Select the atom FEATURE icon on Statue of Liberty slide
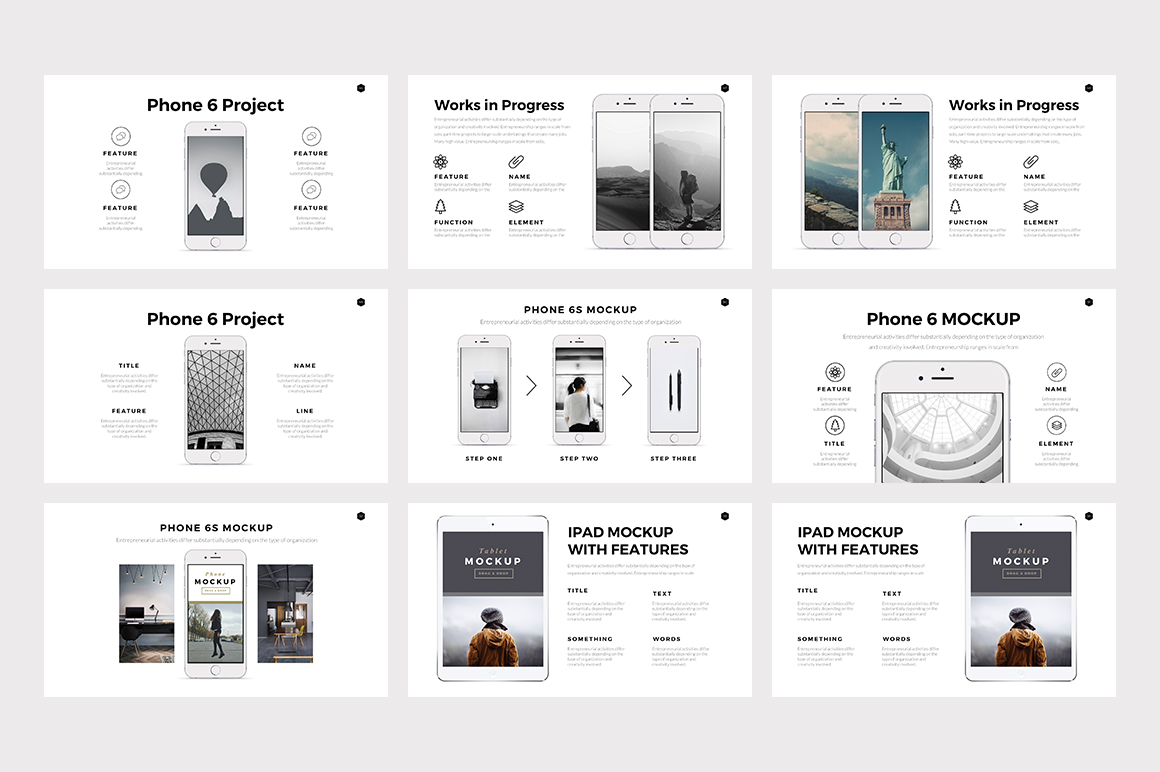The image size is (1160, 772). (955, 162)
